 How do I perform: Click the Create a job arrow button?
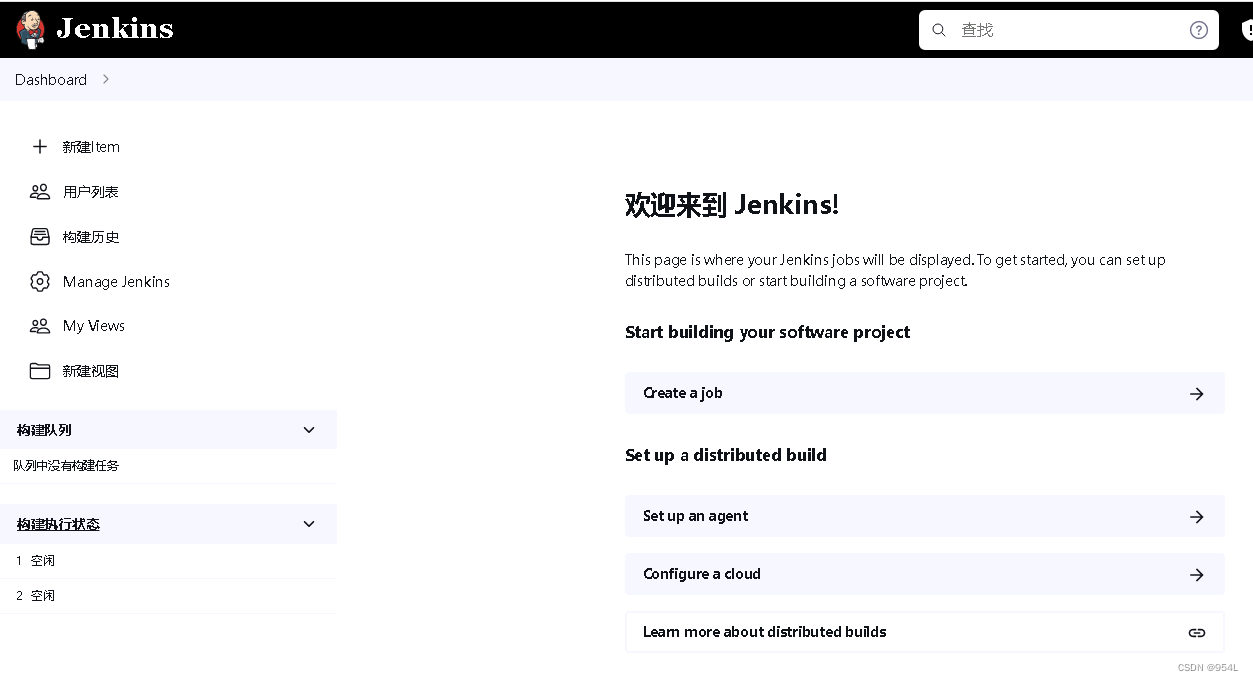tap(1196, 393)
